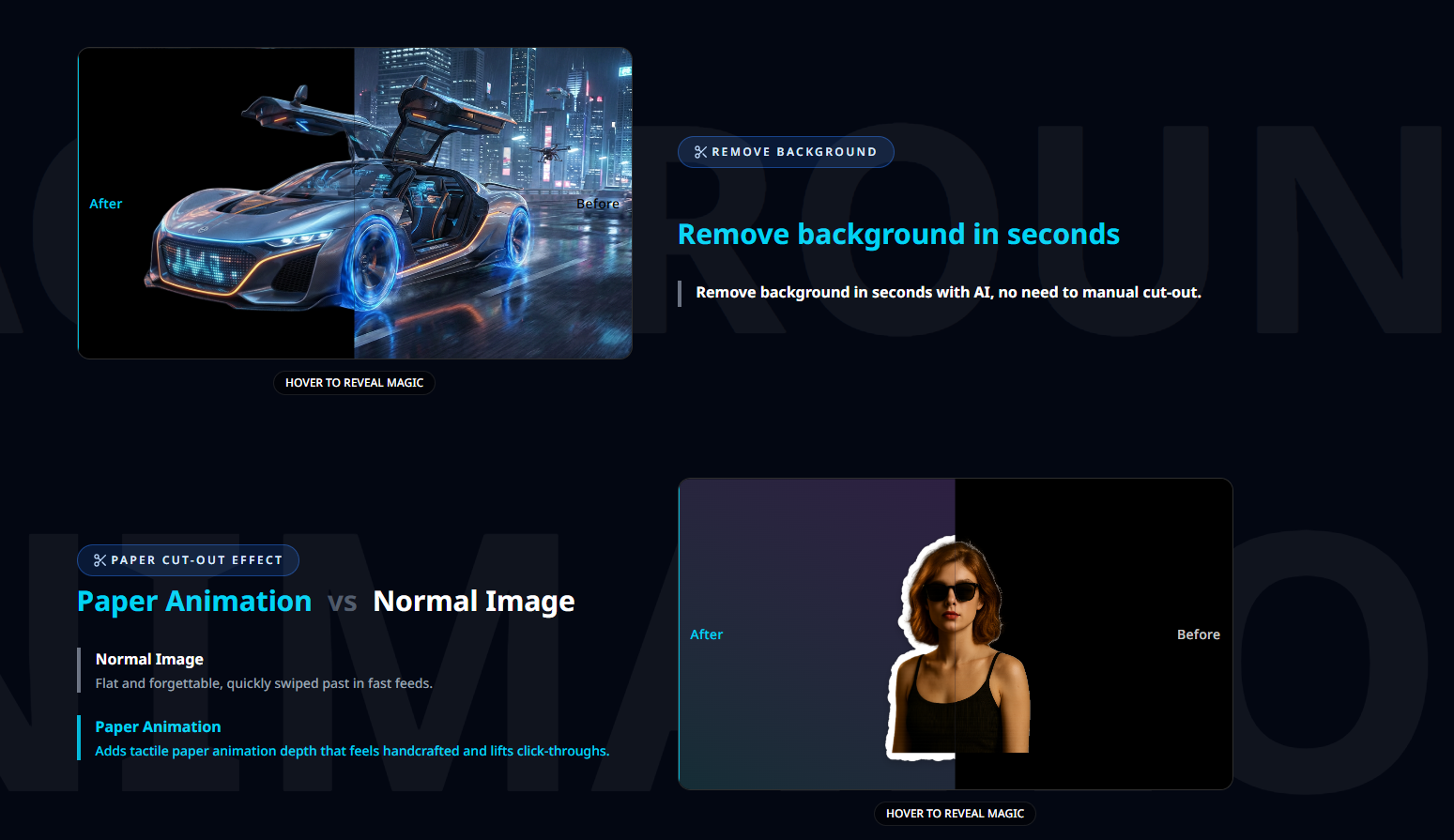Select the Paper Animation section heading

[158, 726]
